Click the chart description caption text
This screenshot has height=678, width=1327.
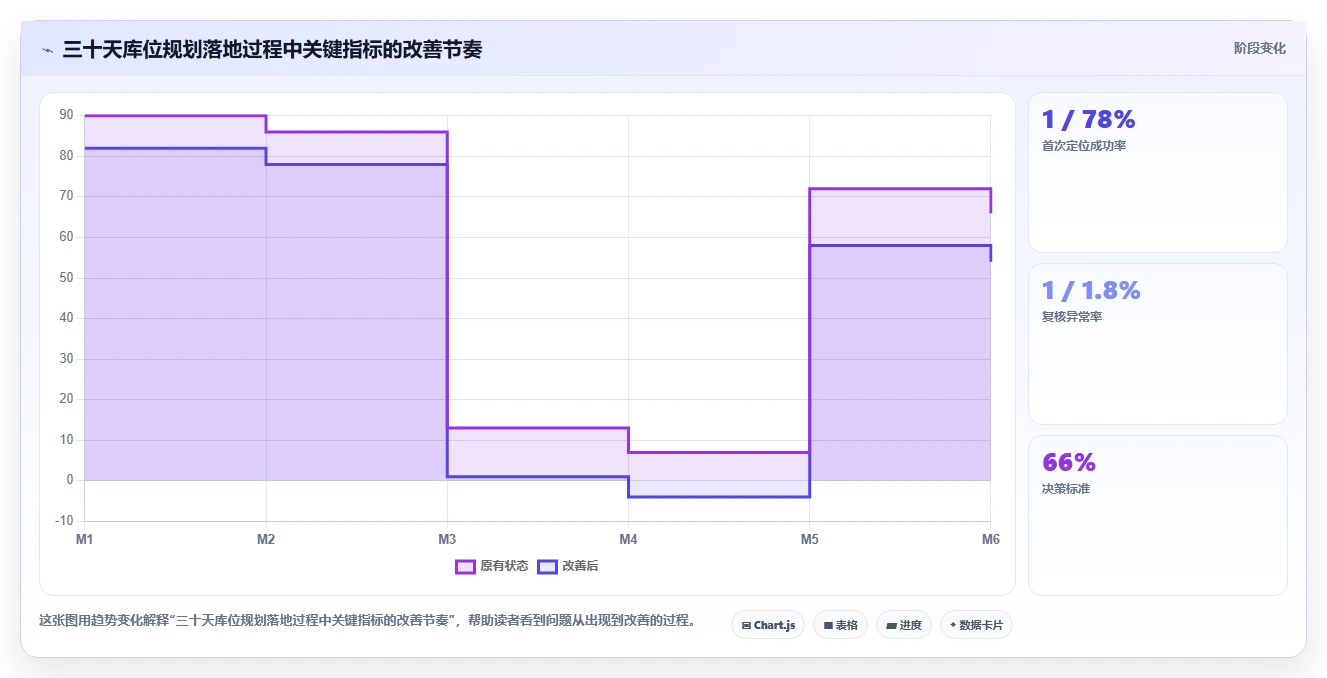point(367,620)
